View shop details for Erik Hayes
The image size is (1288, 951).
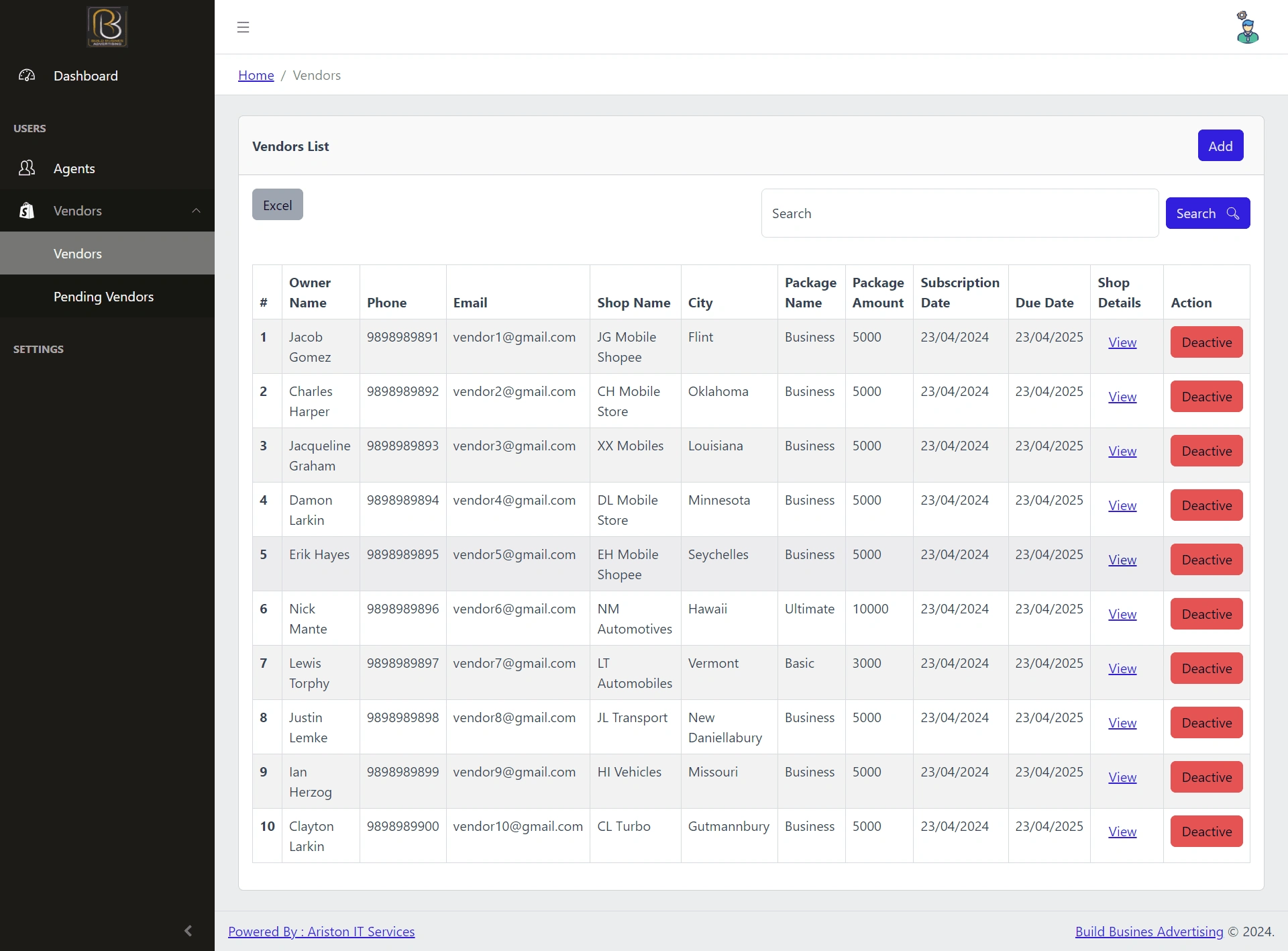click(x=1122, y=560)
